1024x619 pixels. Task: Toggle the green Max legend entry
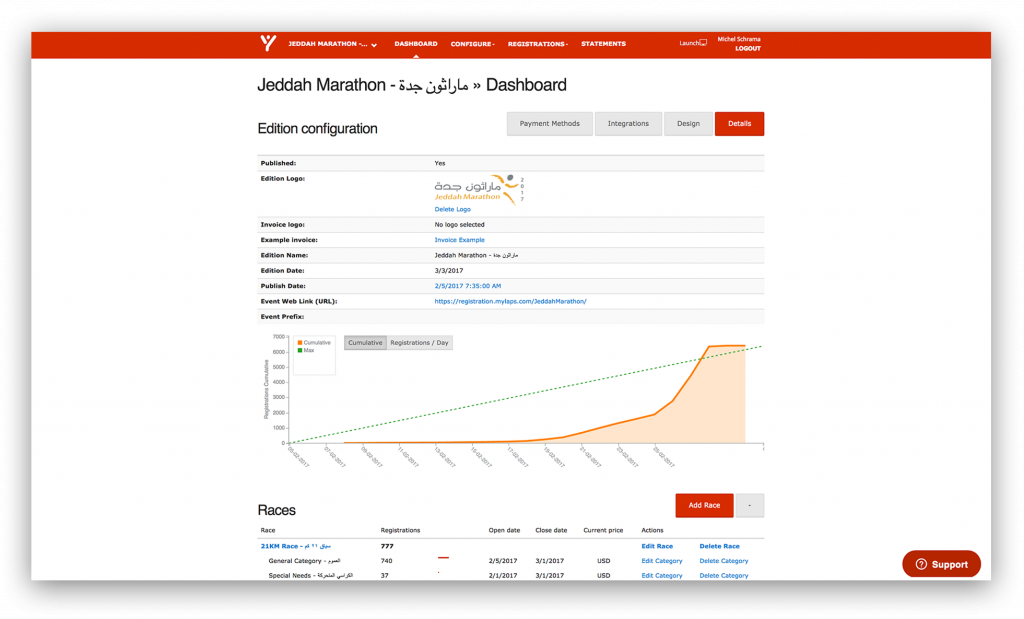click(307, 350)
